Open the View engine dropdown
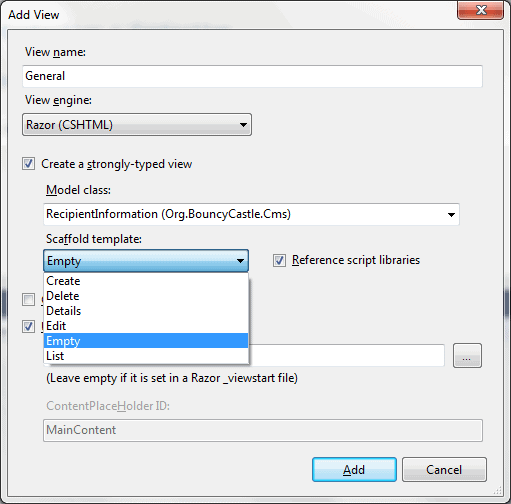The width and height of the screenshot is (511, 504). [137, 125]
